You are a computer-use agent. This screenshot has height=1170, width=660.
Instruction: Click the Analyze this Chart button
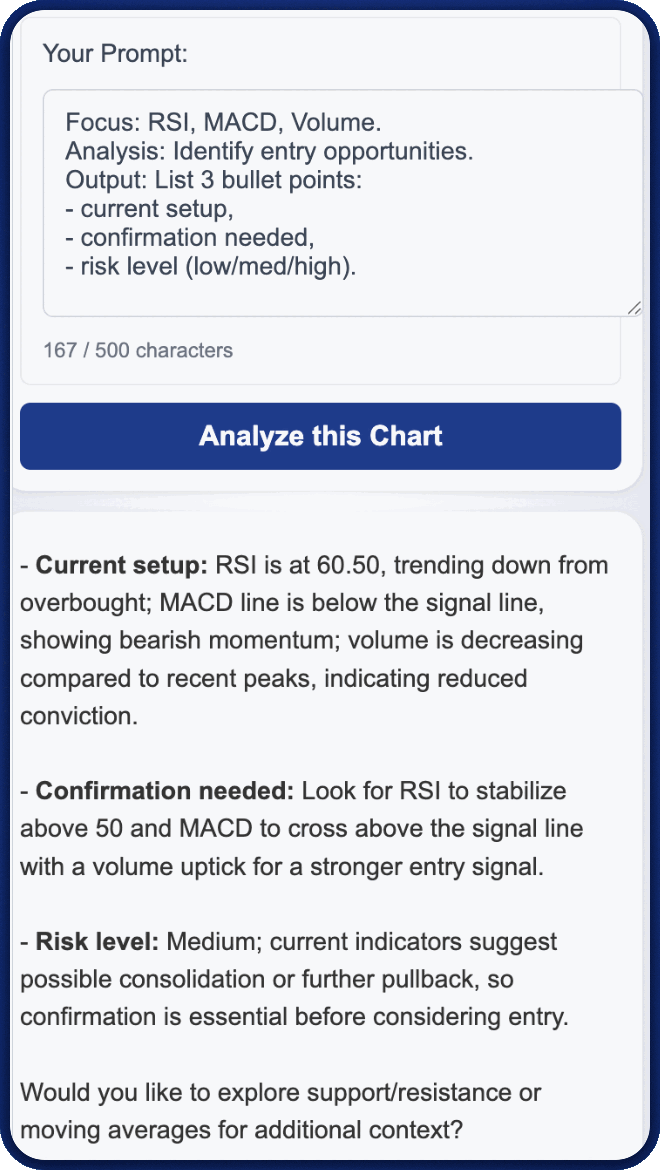point(320,436)
